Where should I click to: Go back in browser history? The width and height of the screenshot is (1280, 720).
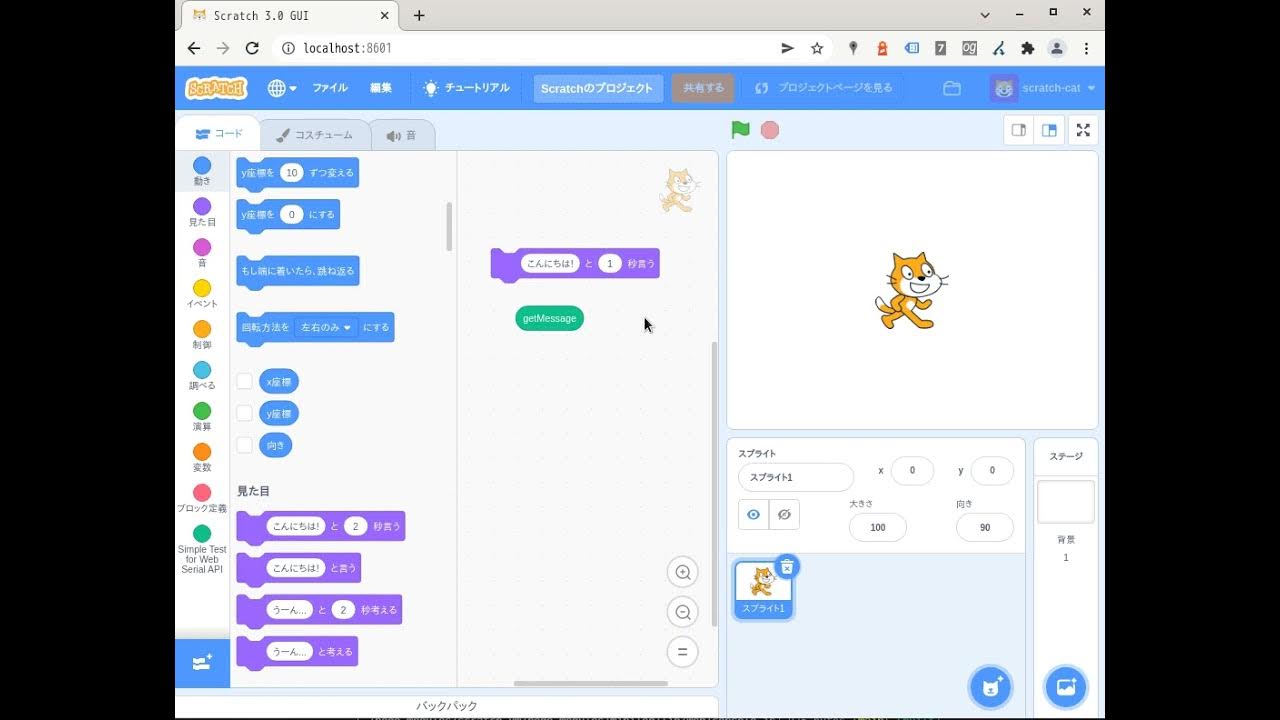click(194, 48)
